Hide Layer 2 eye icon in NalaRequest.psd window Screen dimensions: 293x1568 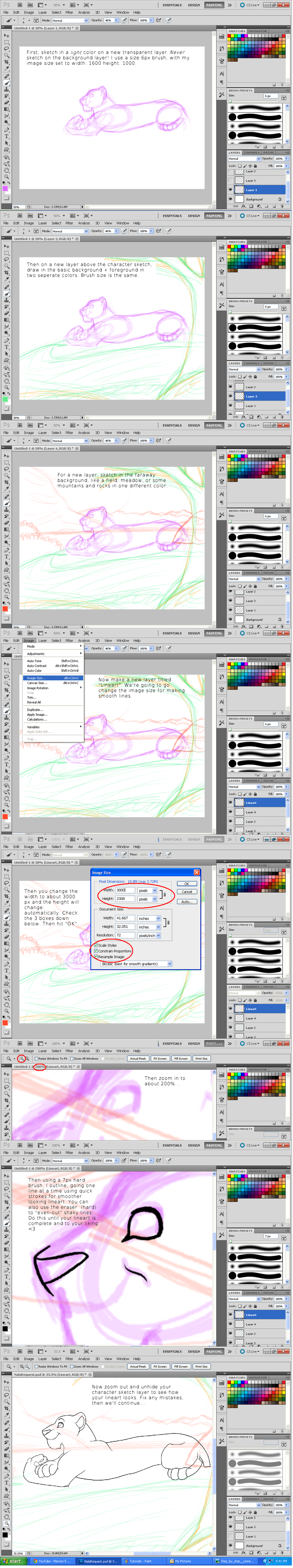(230, 1518)
